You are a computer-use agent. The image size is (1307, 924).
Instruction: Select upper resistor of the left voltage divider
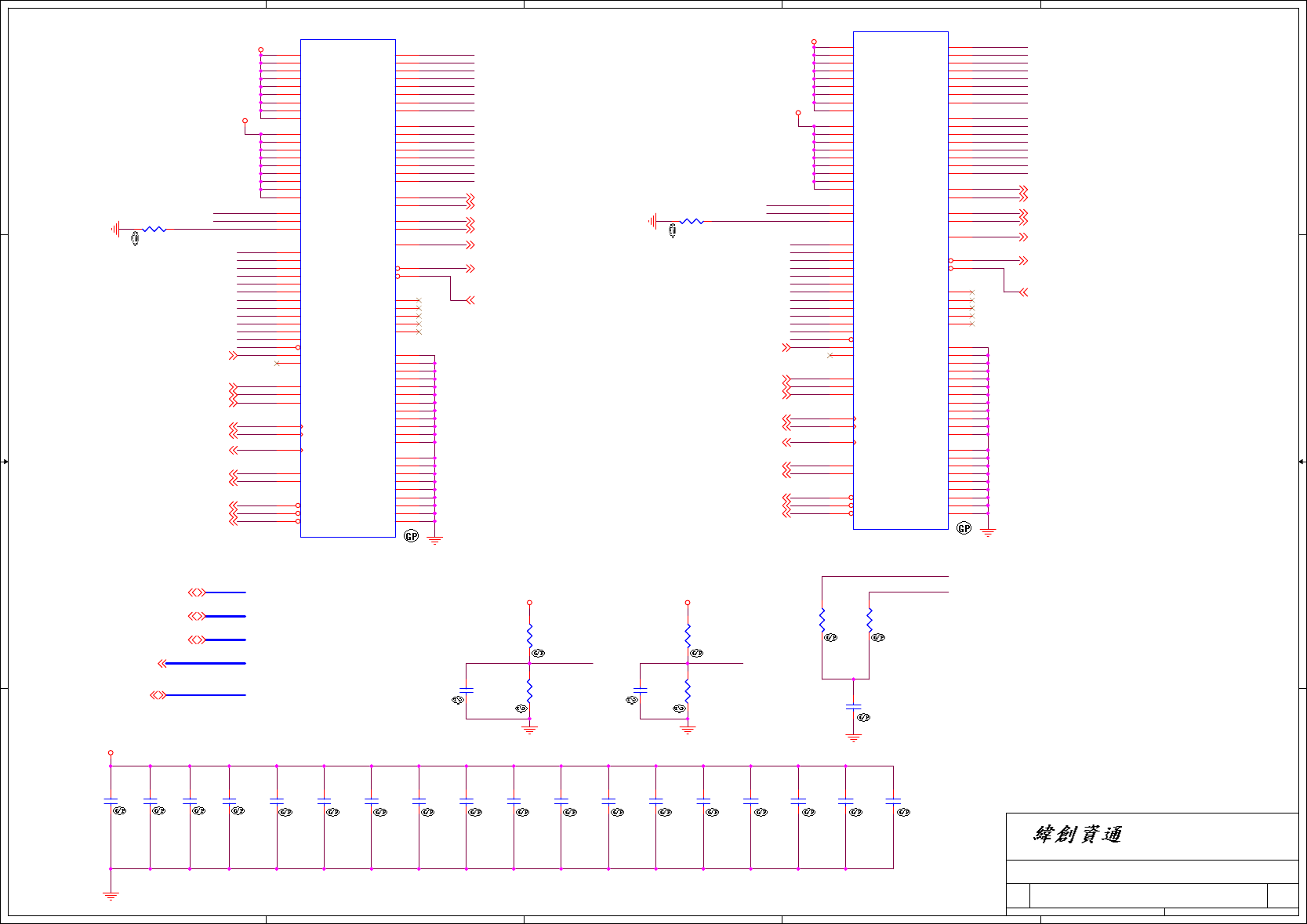pos(530,636)
